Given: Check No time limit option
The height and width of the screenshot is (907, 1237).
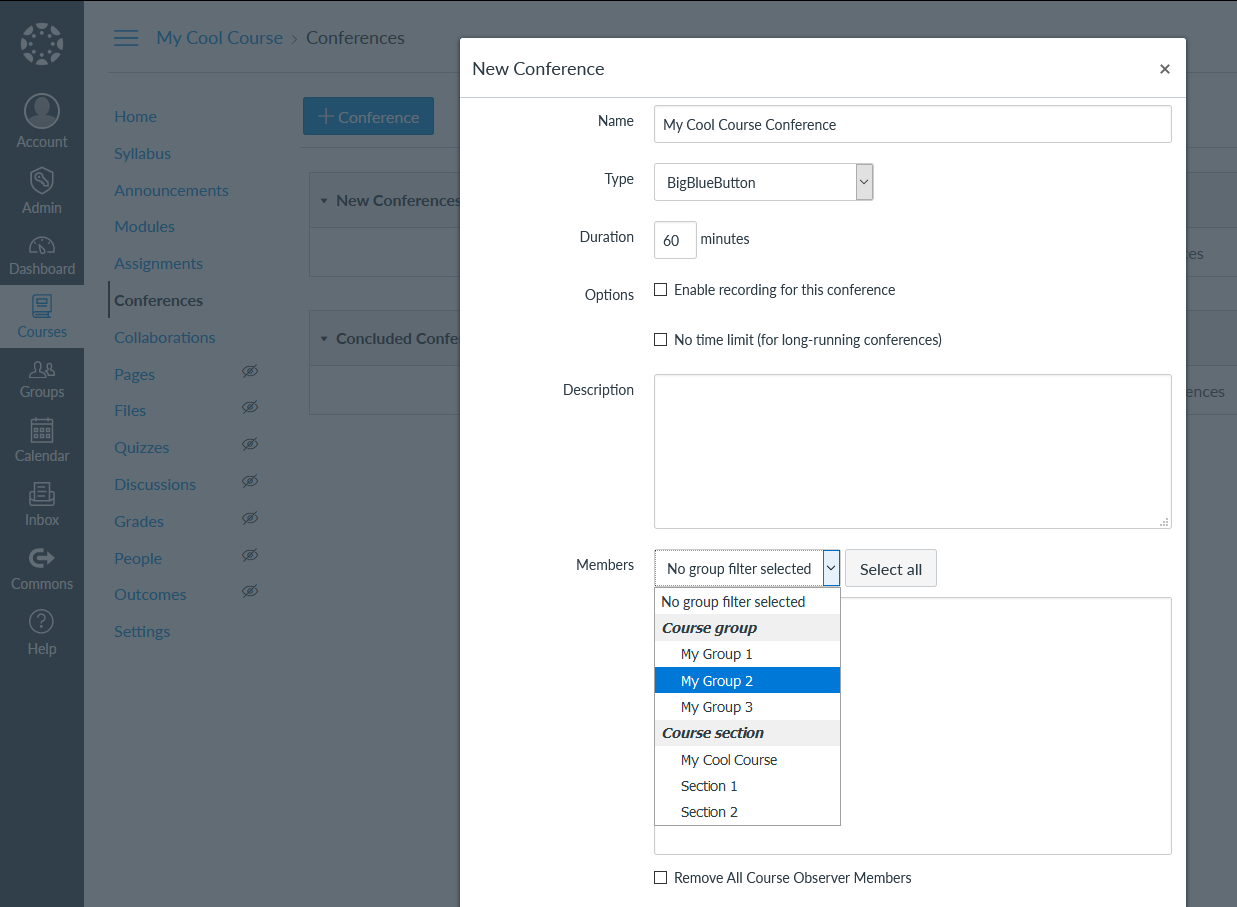Looking at the screenshot, I should (660, 340).
